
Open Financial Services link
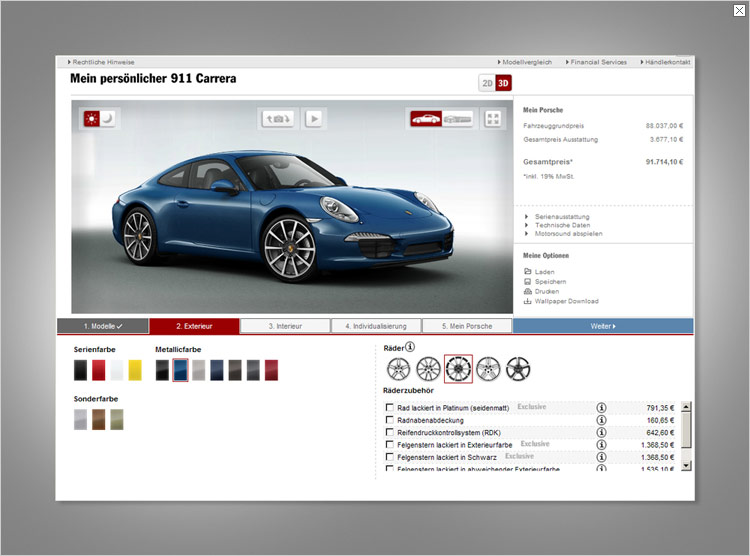coord(596,62)
